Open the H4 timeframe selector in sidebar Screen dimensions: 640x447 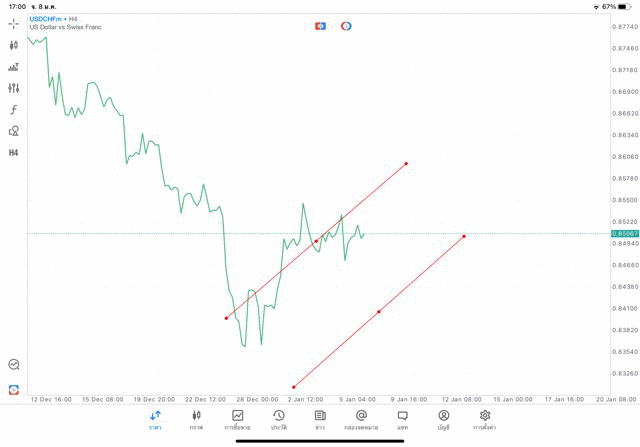14,153
